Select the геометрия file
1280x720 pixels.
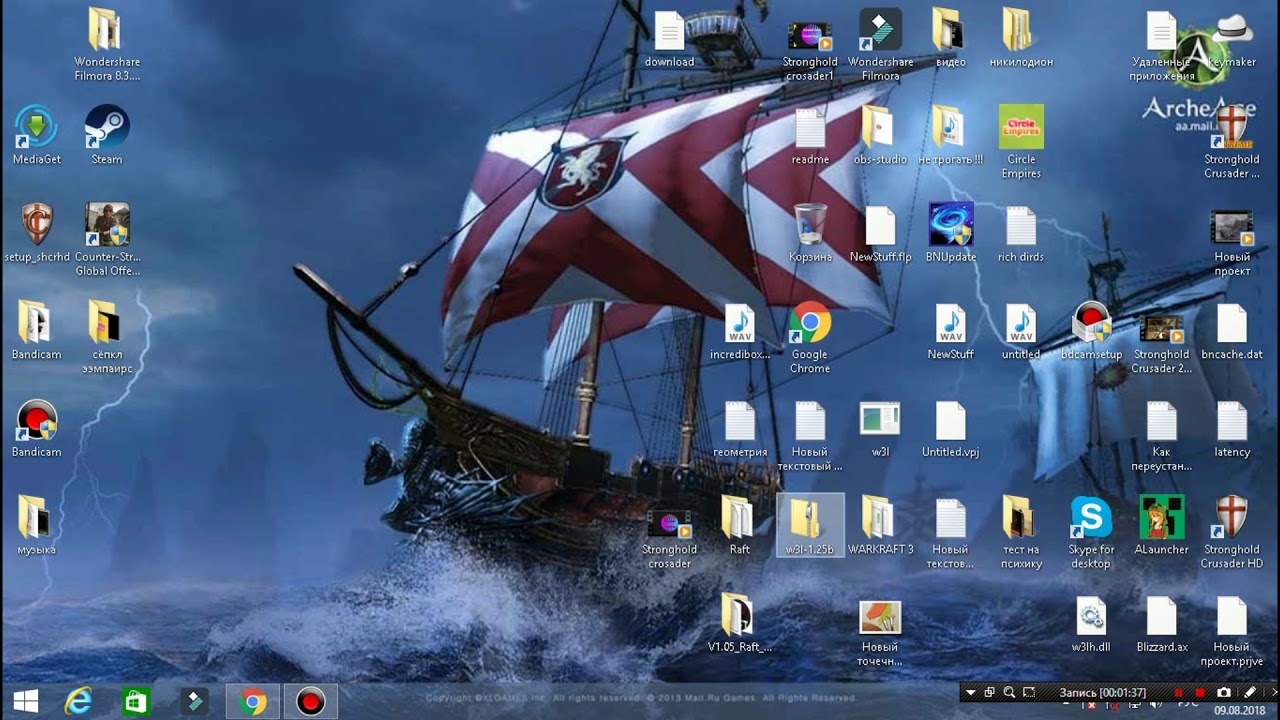click(740, 428)
